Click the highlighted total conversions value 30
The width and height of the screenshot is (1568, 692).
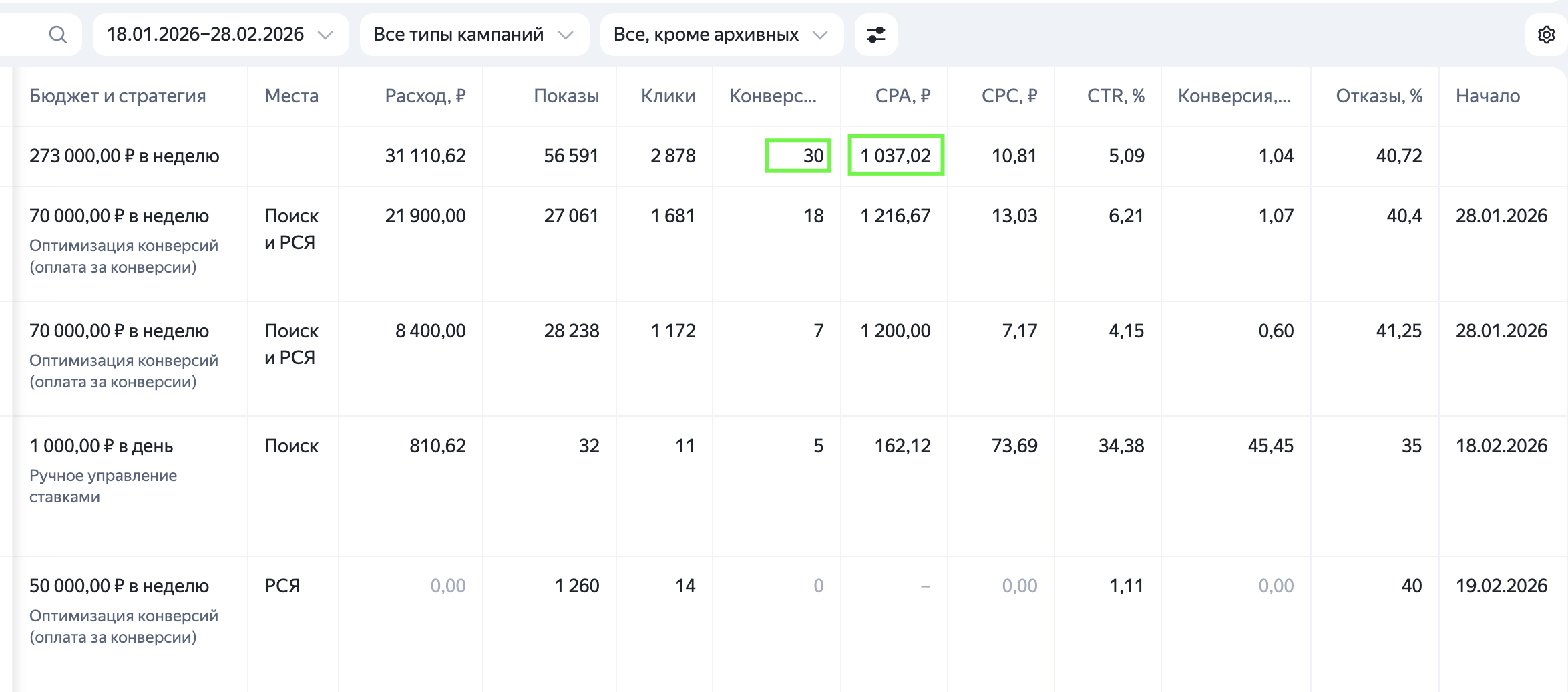798,156
